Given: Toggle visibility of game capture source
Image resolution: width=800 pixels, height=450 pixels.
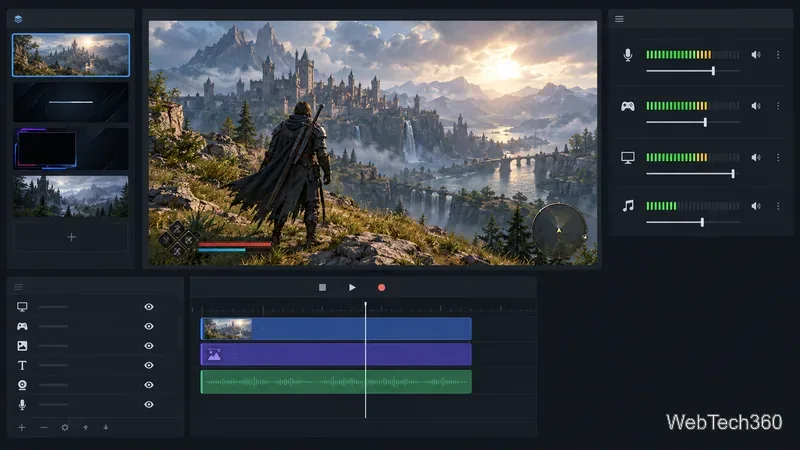Looking at the screenshot, I should 148,326.
